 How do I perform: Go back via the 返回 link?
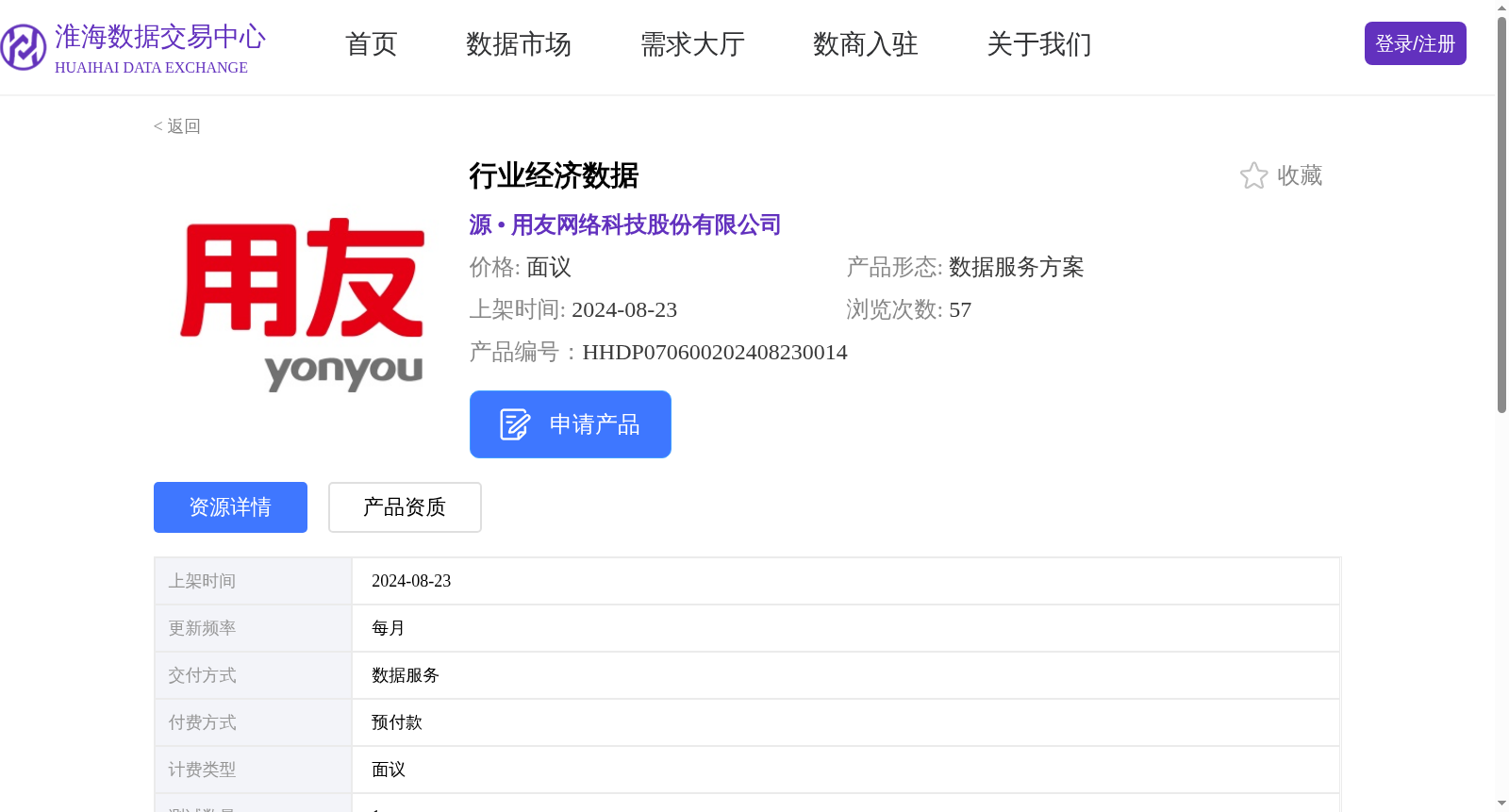177,126
